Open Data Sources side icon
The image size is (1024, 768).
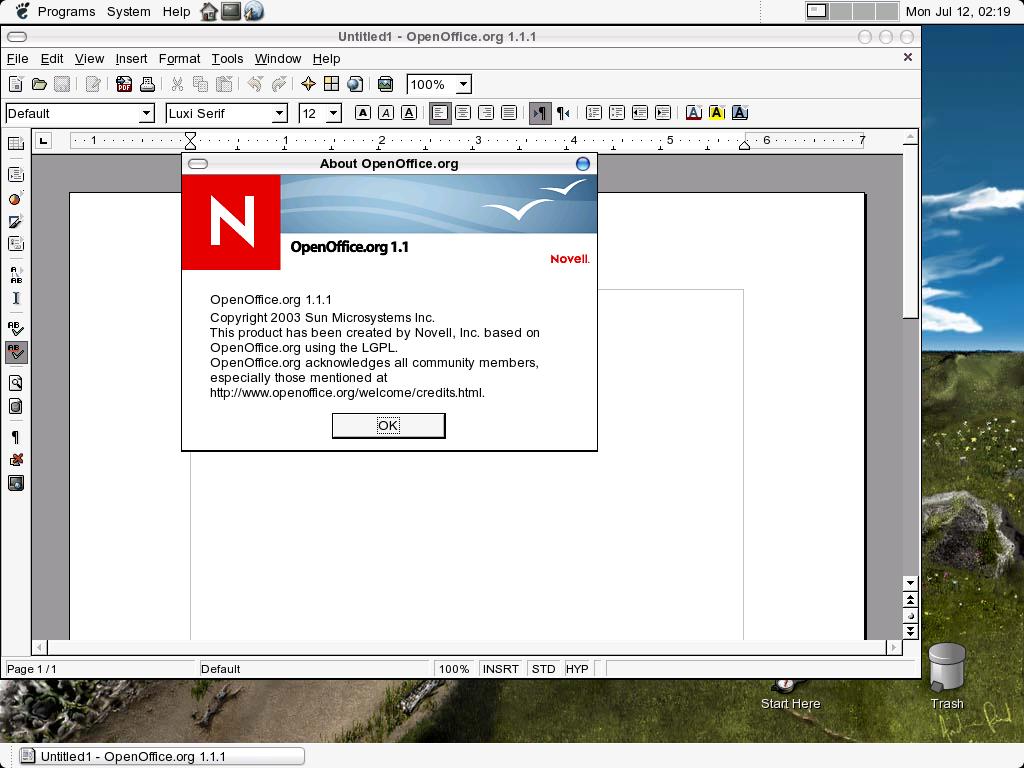coord(16,407)
